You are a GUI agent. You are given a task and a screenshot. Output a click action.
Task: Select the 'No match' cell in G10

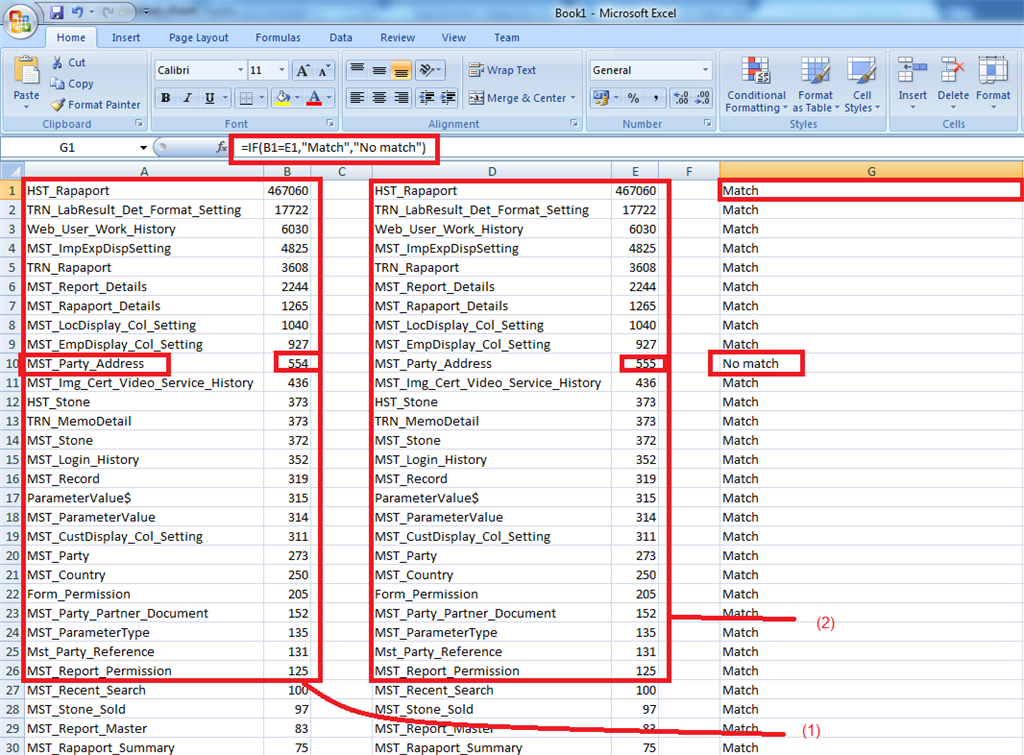click(x=871, y=364)
